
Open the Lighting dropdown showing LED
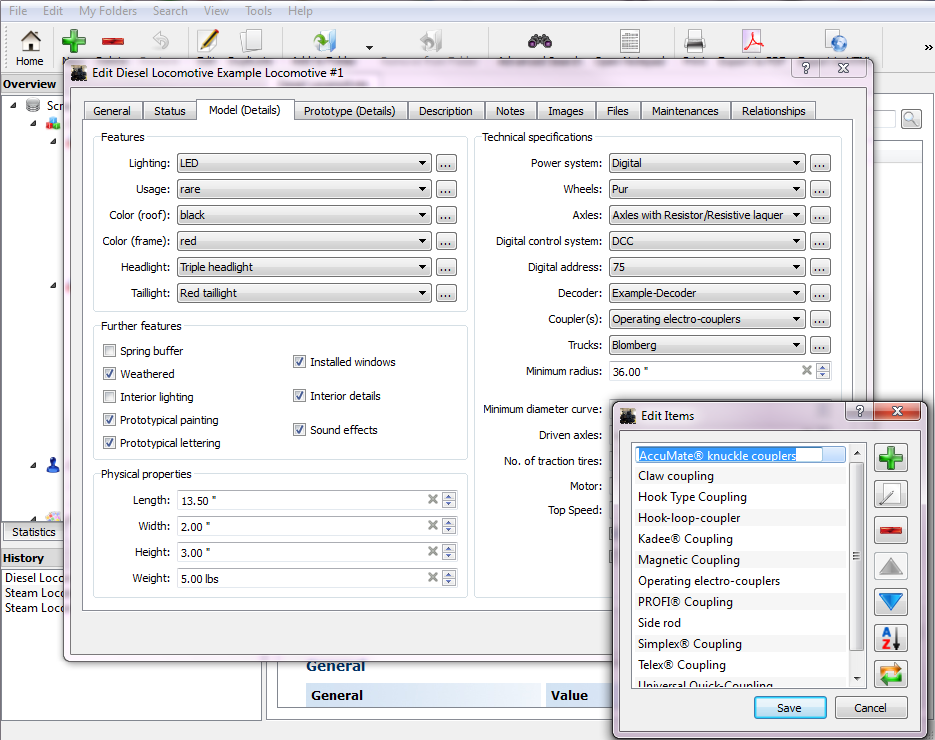point(304,163)
